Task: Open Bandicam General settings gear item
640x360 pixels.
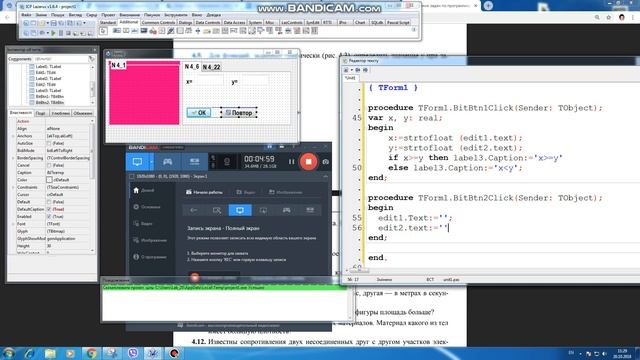Action: tap(147, 207)
